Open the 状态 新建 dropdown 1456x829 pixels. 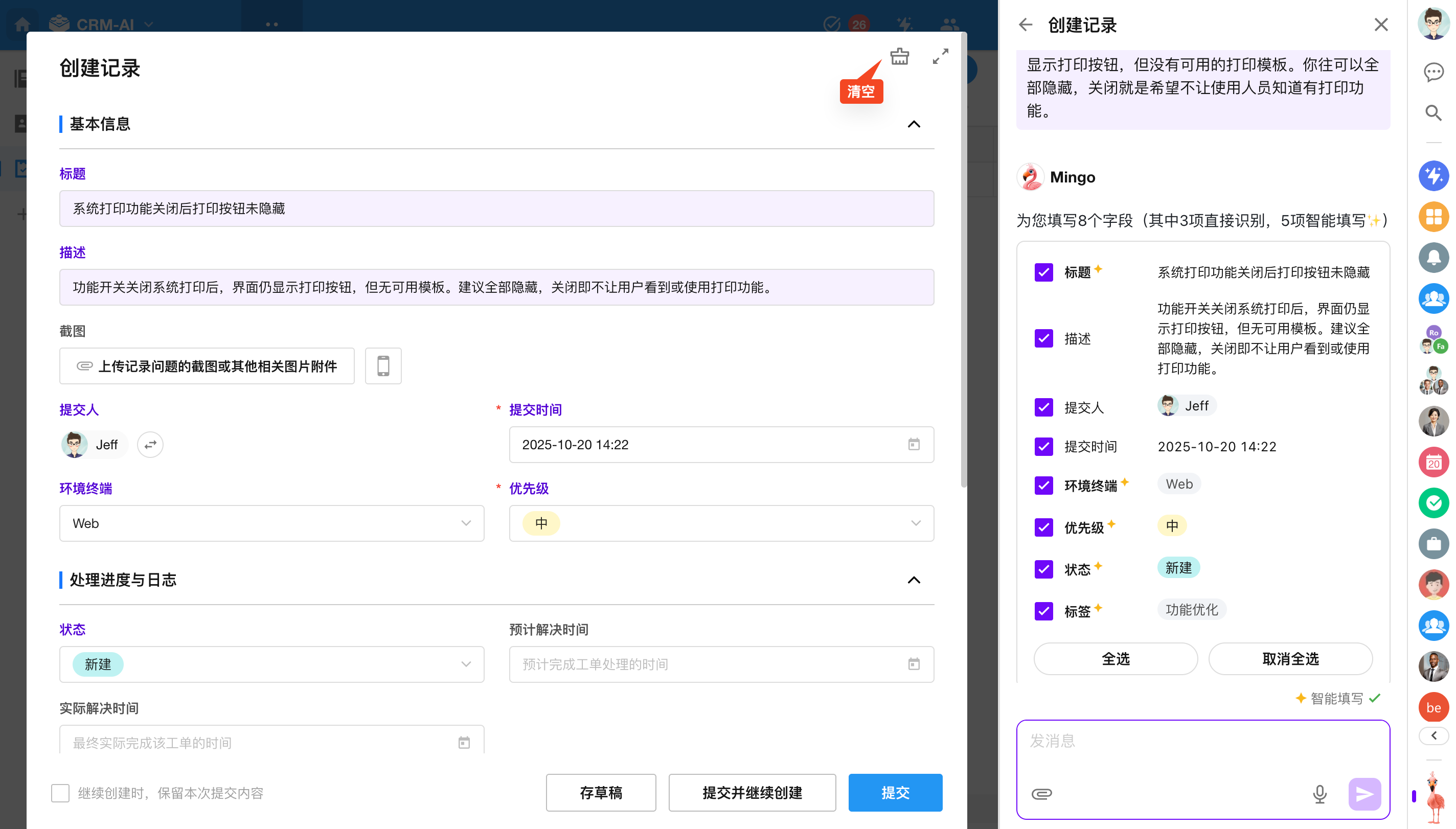[271, 664]
